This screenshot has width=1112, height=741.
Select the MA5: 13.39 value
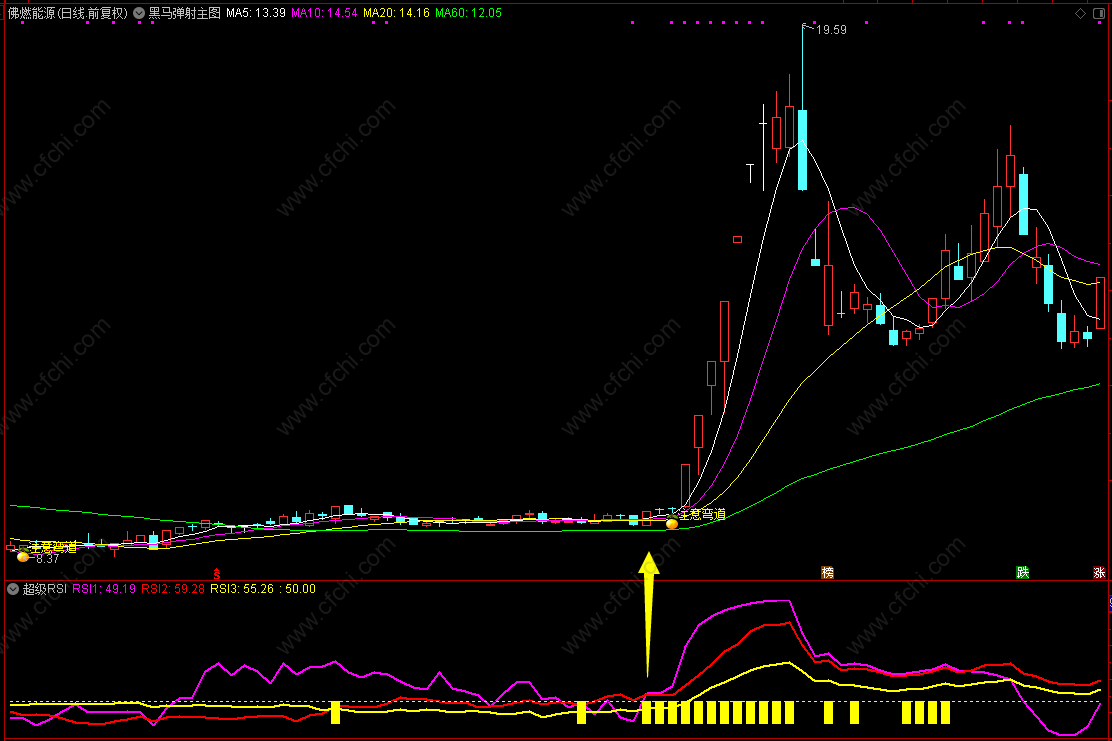(256, 13)
